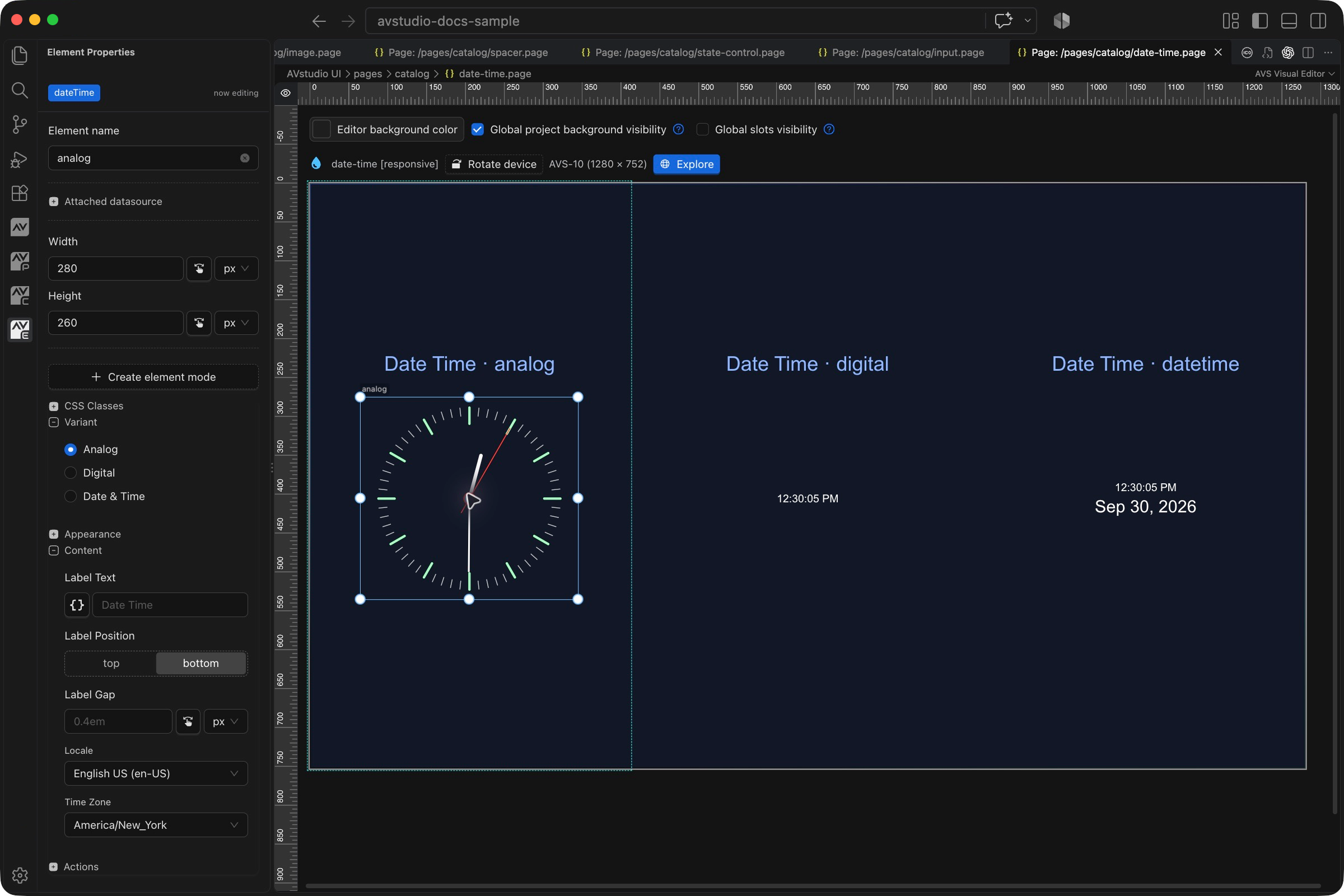Screen dimensions: 1344x896
Task: Open the Search icon in activity bar
Action: [x=20, y=90]
